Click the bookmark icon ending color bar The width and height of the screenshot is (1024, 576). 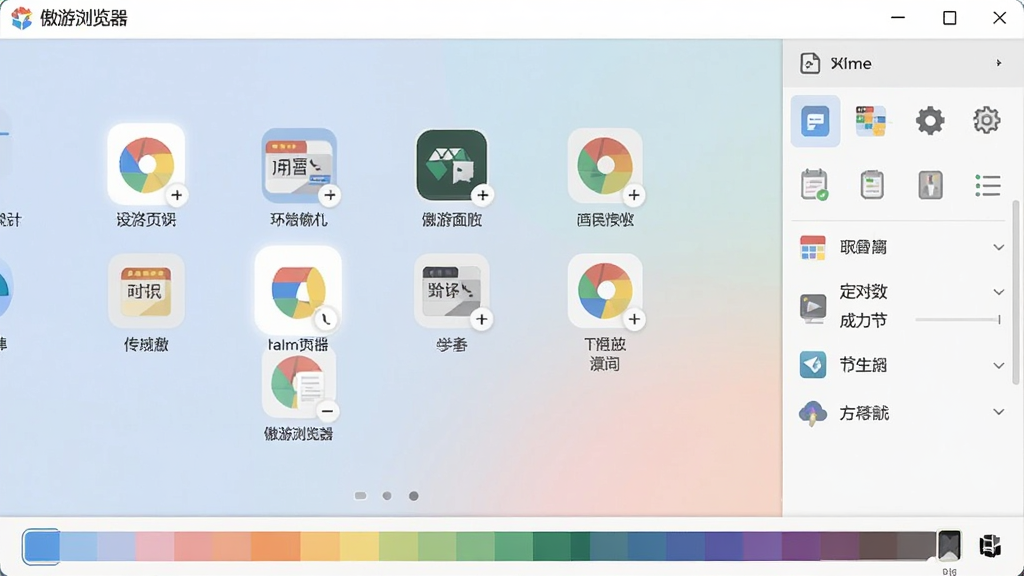[x=949, y=545]
